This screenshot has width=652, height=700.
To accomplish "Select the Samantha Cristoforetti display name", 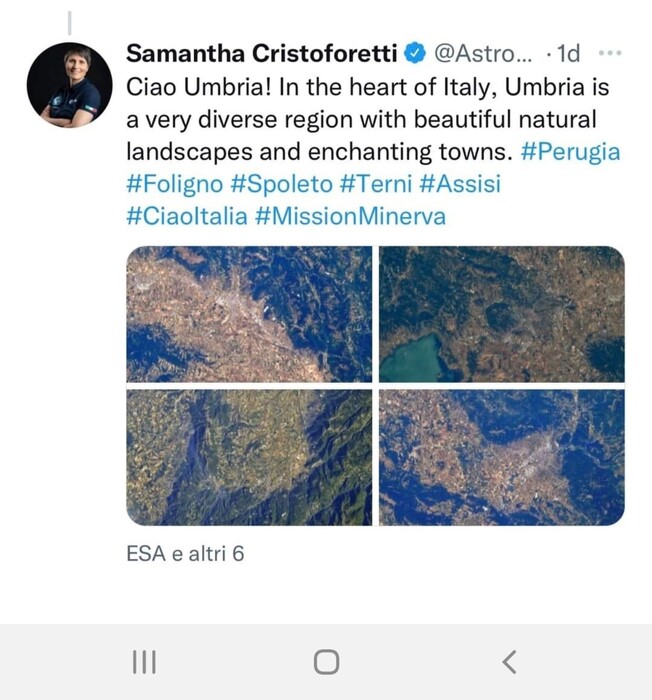I will [262, 54].
